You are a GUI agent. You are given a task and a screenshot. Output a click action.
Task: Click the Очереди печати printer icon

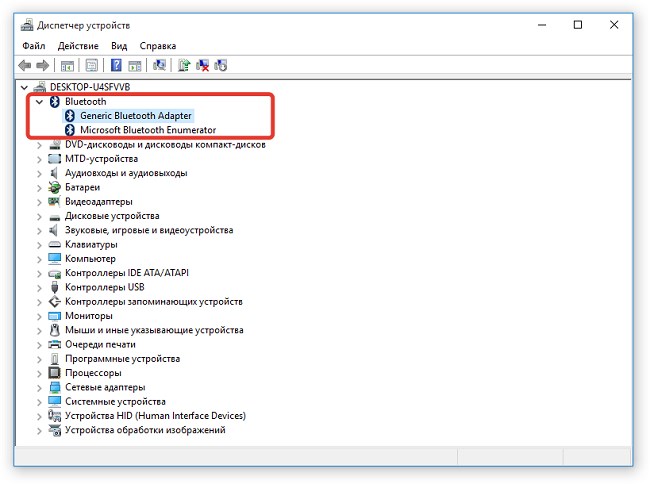click(x=54, y=344)
